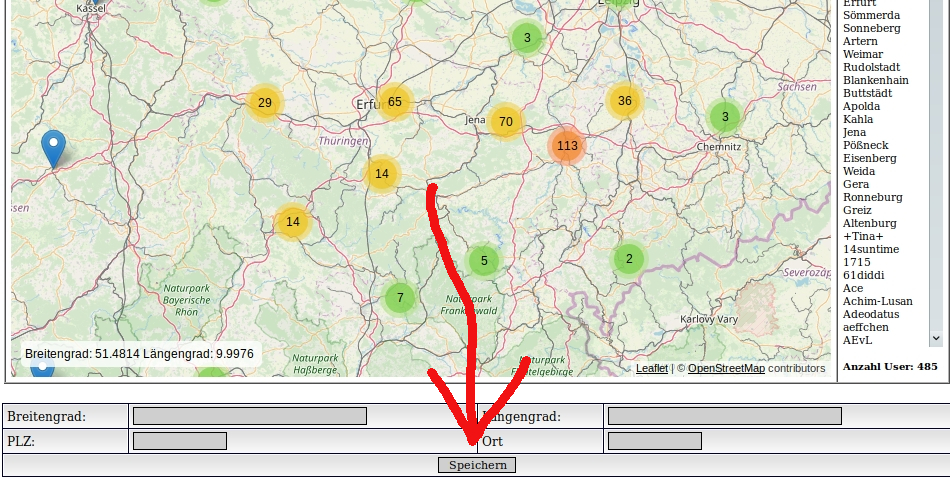Click the green cluster marker 7
The height and width of the screenshot is (485, 950).
pos(400,298)
